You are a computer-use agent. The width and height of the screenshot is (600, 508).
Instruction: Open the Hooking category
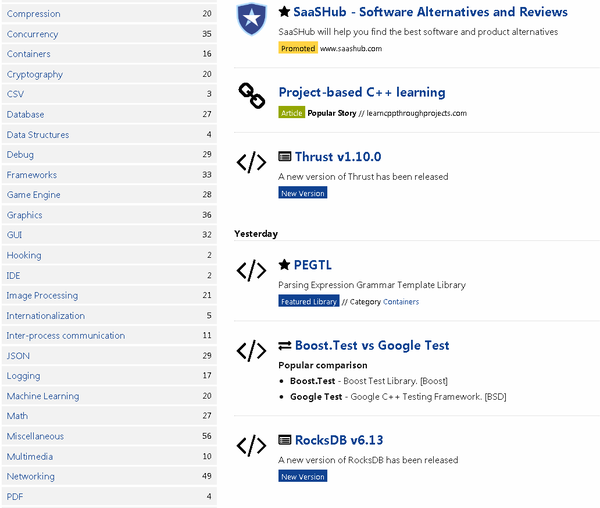(109, 255)
